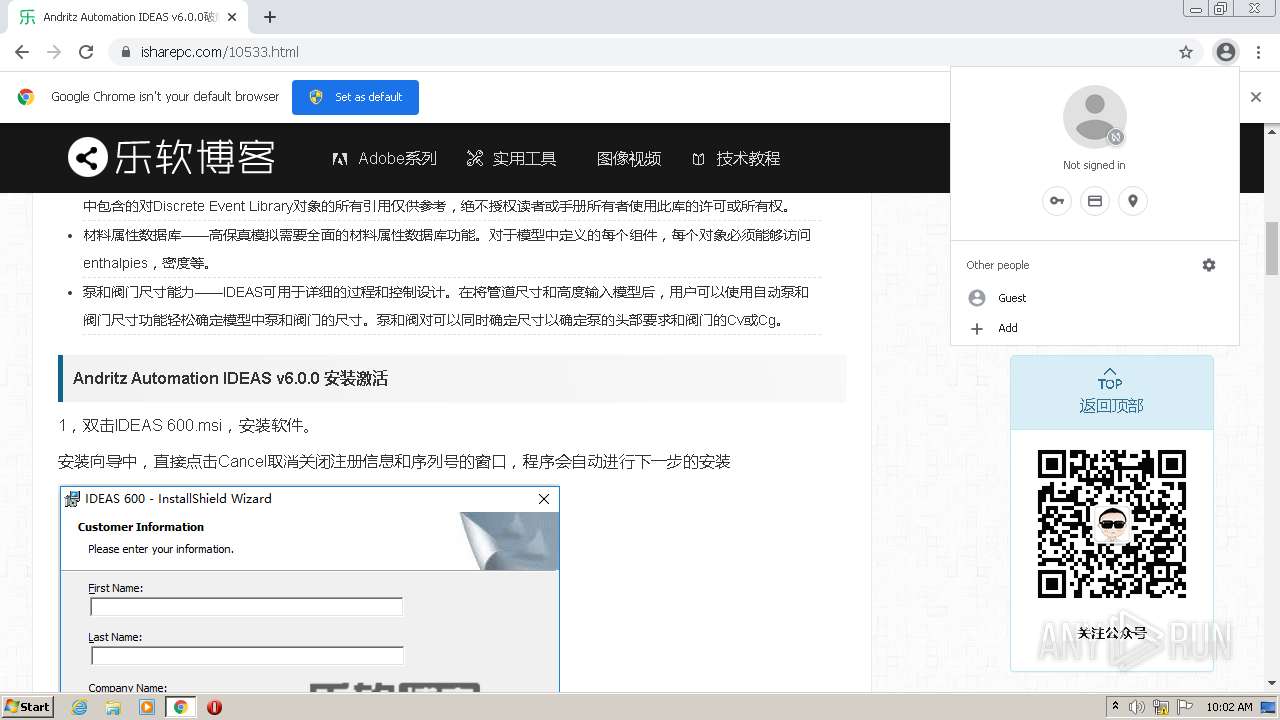Screen dimensions: 1280x720
Task: Open the 技术教程 menu
Action: click(x=736, y=158)
